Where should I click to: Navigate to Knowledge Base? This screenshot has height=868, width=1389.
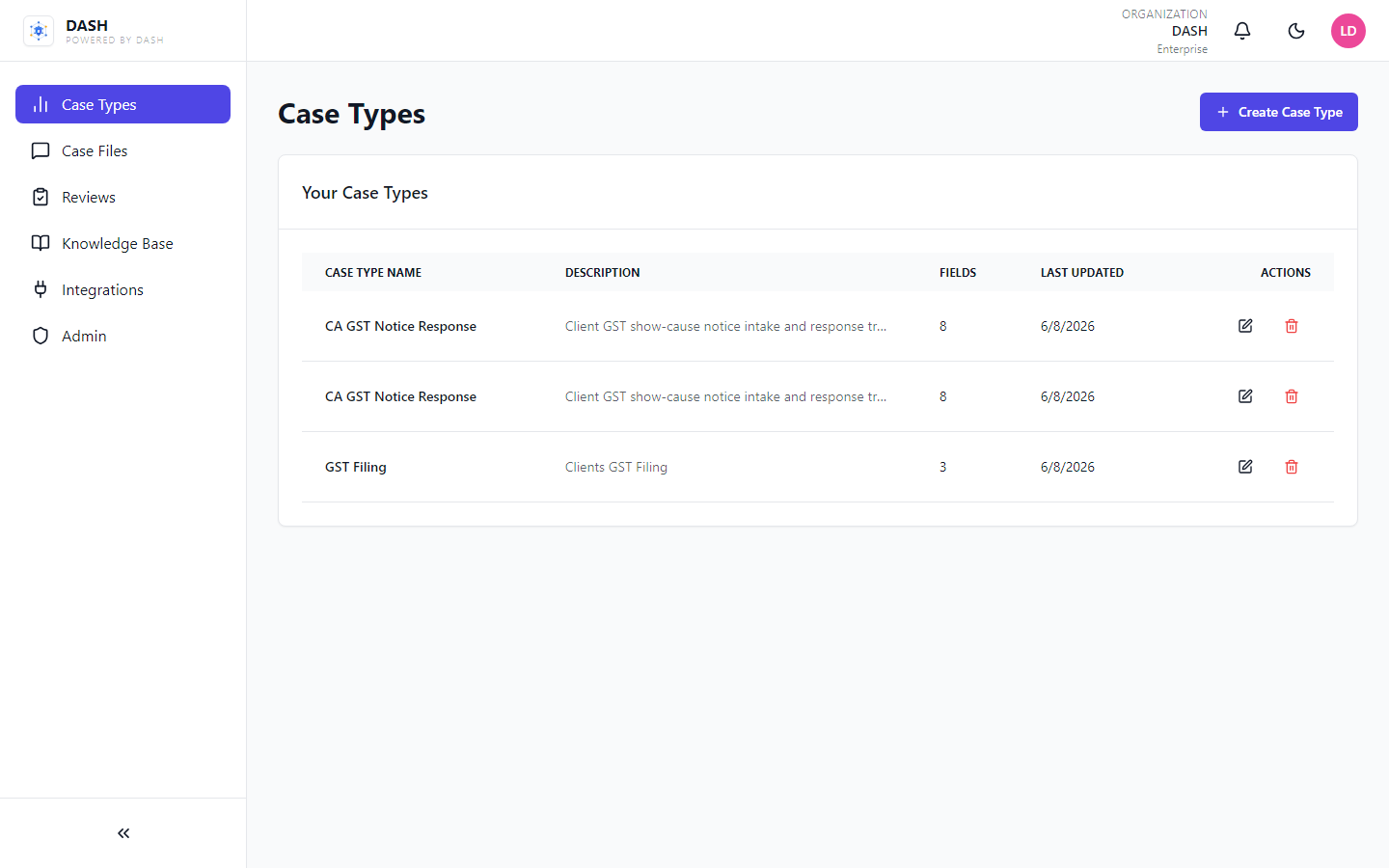tap(123, 243)
